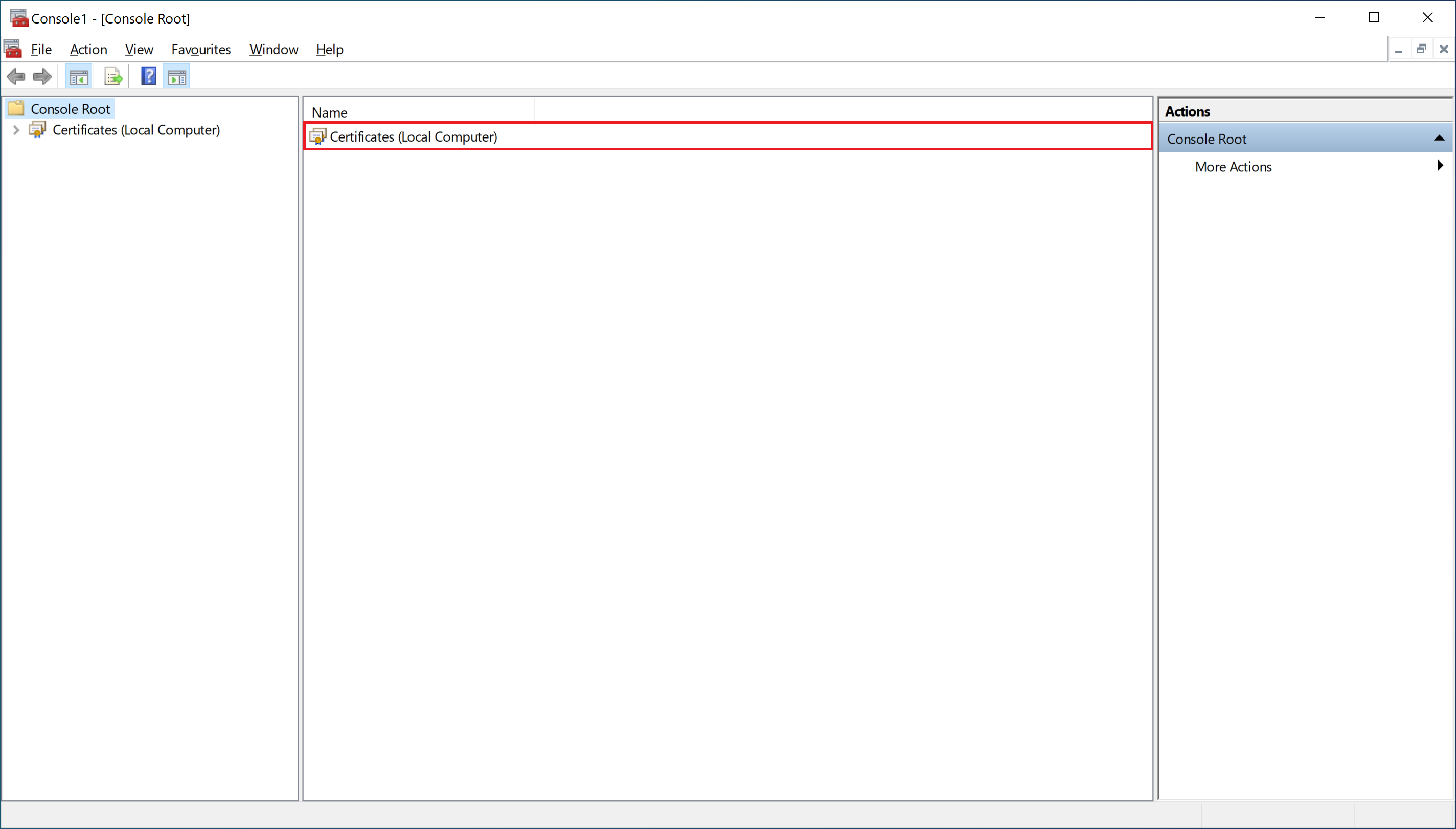The image size is (1456, 829).
Task: Toggle Show/Hide Action Pane toolbar icon
Action: 176,76
